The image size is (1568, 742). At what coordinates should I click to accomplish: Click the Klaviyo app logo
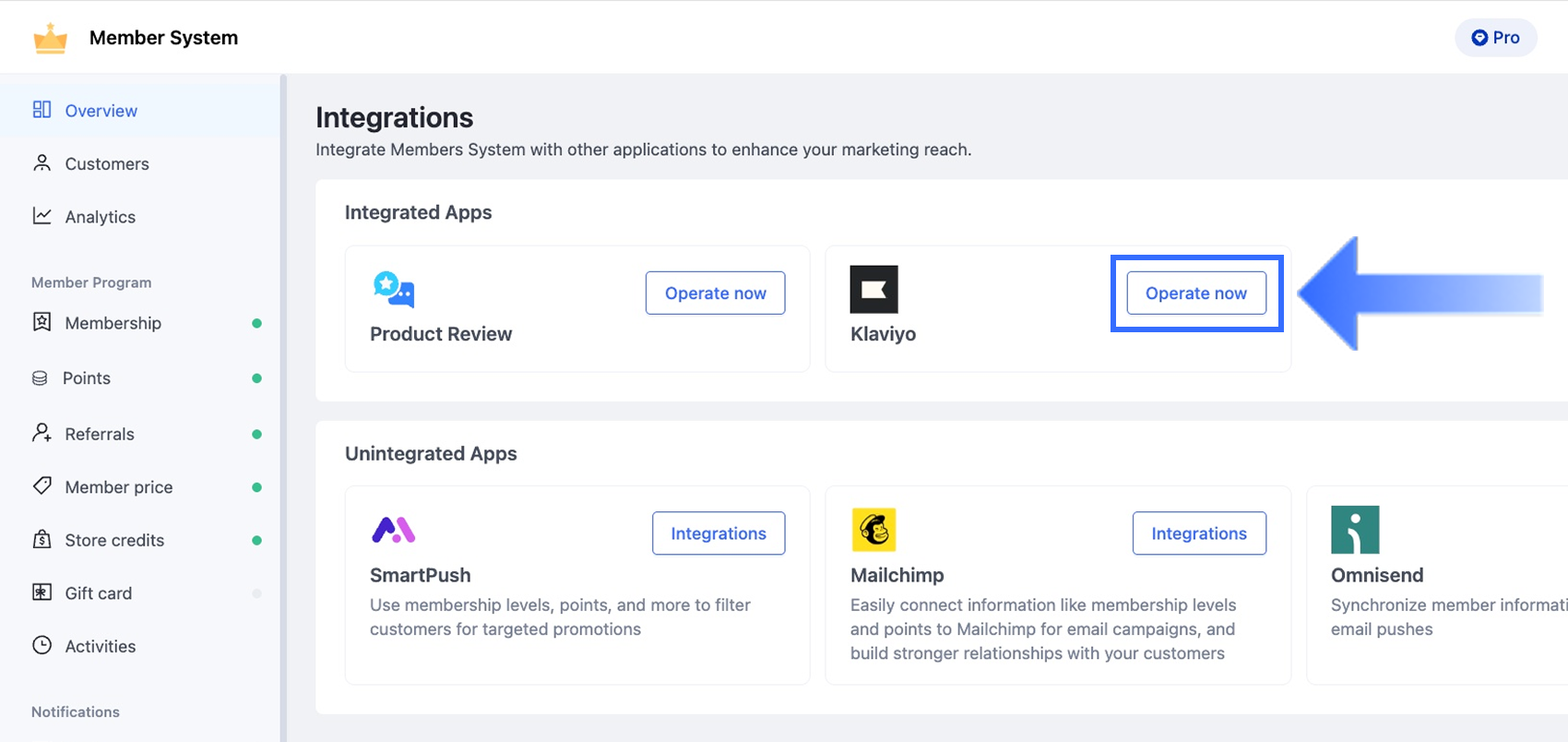pos(873,290)
